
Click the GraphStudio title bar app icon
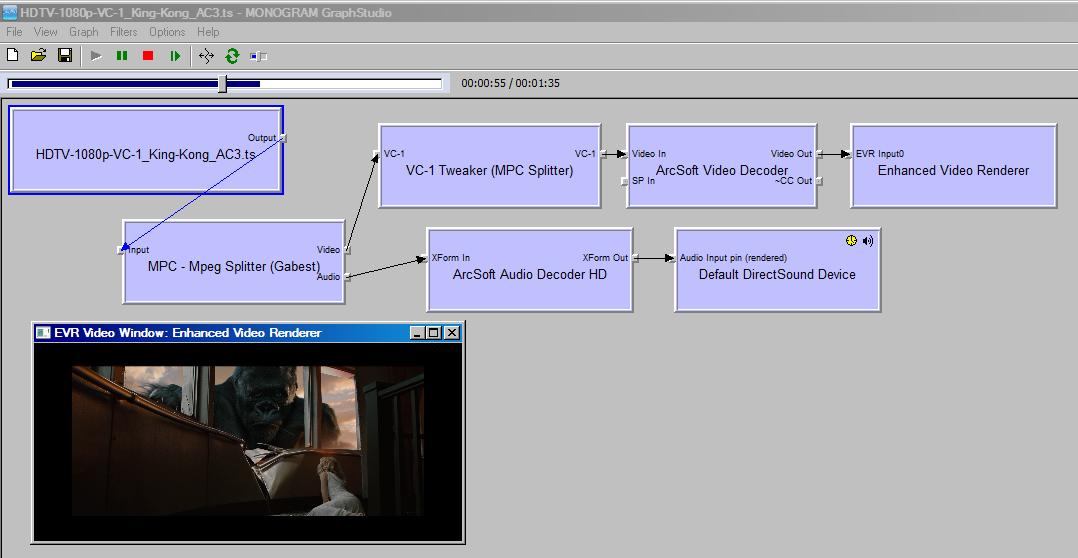pyautogui.click(x=10, y=12)
